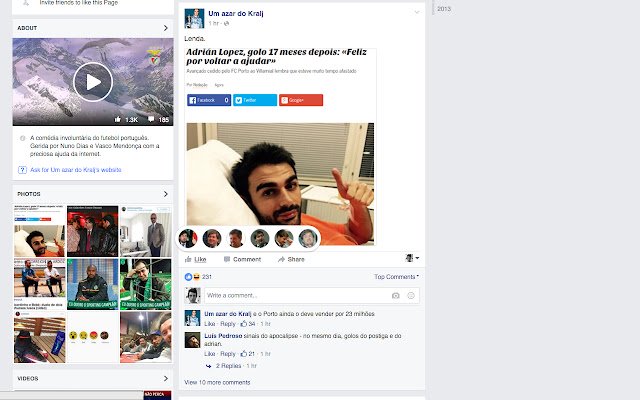Click Reply under Luis Pedrosa's comment
Viewport: 640px width, 400px height.
(228, 354)
